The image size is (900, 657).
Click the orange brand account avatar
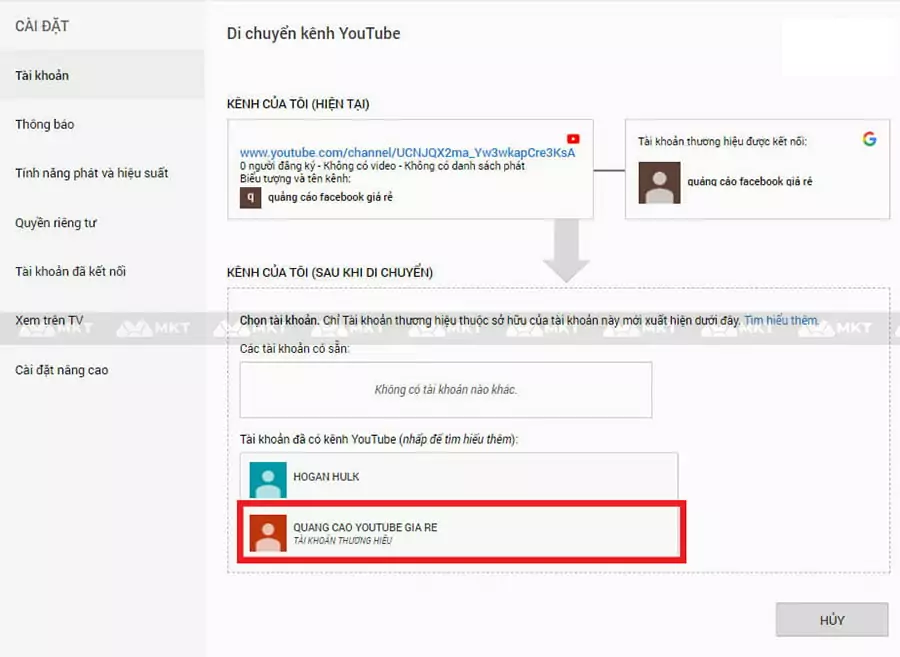(x=268, y=533)
